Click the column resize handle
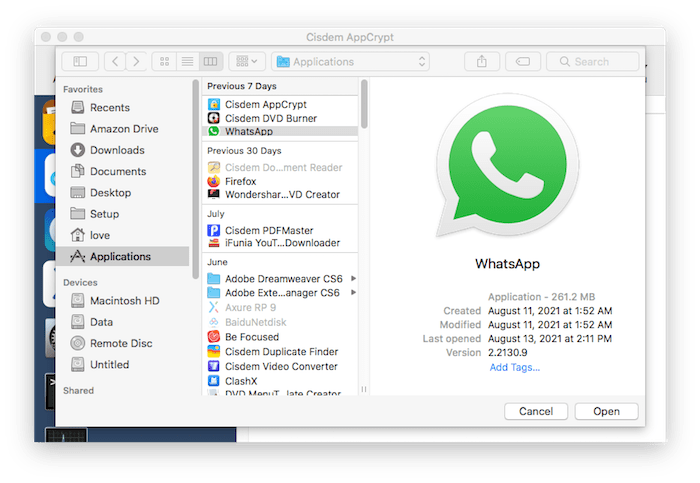The image size is (700, 483). coord(364,390)
